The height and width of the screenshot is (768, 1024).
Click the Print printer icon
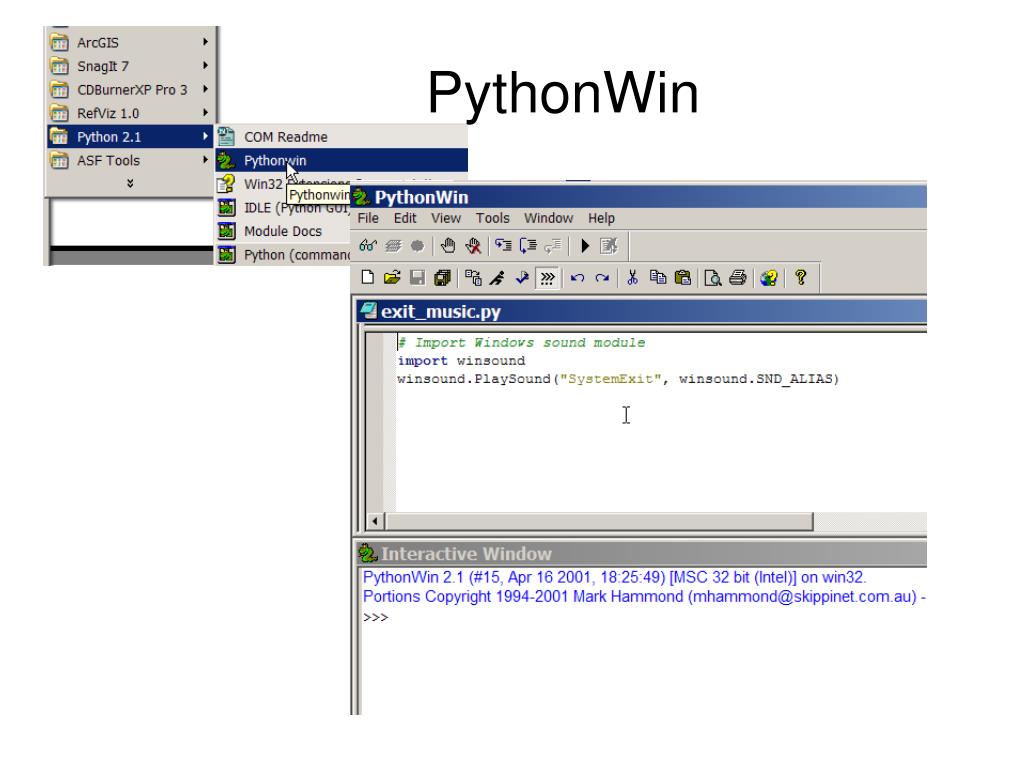[x=737, y=278]
